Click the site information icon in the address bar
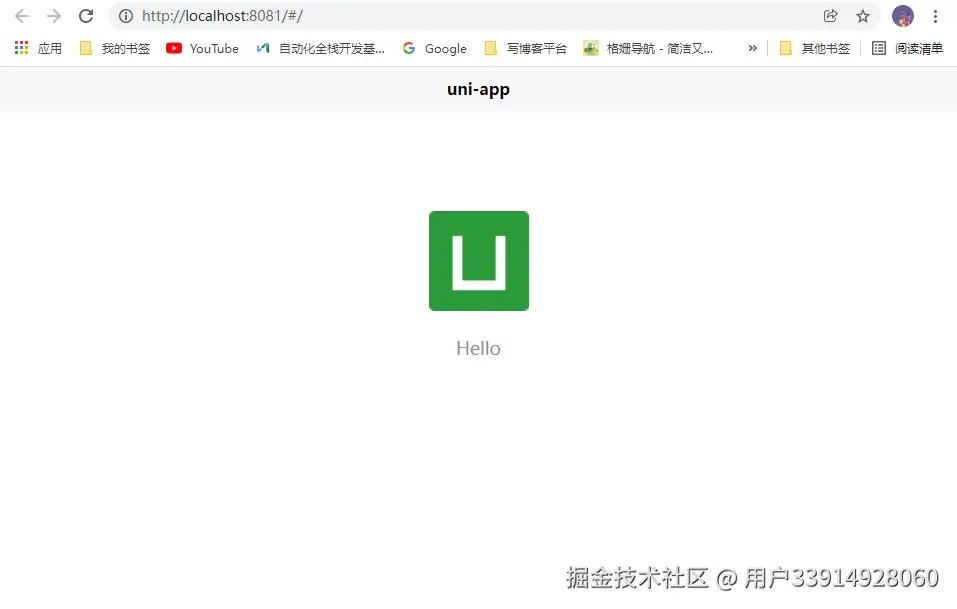The width and height of the screenshot is (957, 609). (126, 16)
